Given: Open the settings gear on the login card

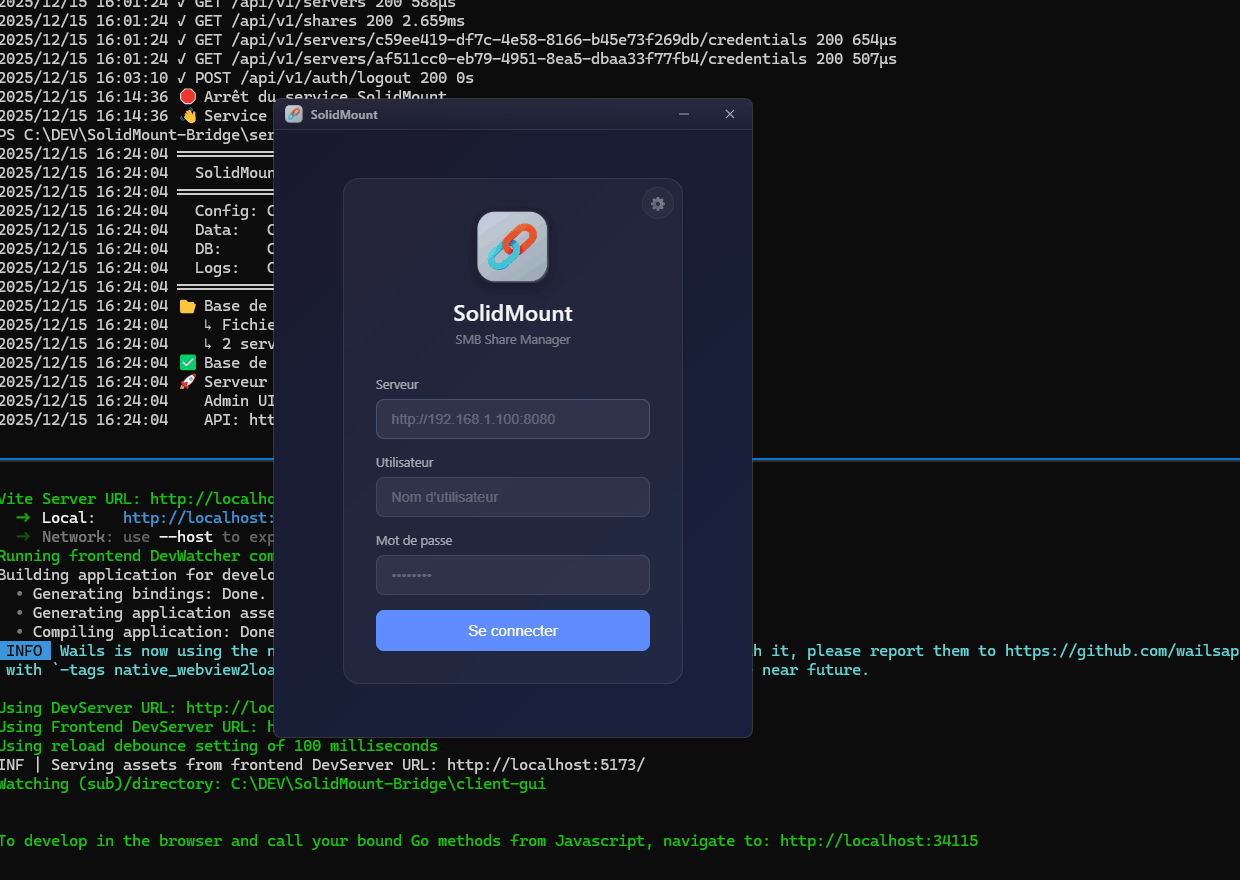Looking at the screenshot, I should pyautogui.click(x=657, y=203).
